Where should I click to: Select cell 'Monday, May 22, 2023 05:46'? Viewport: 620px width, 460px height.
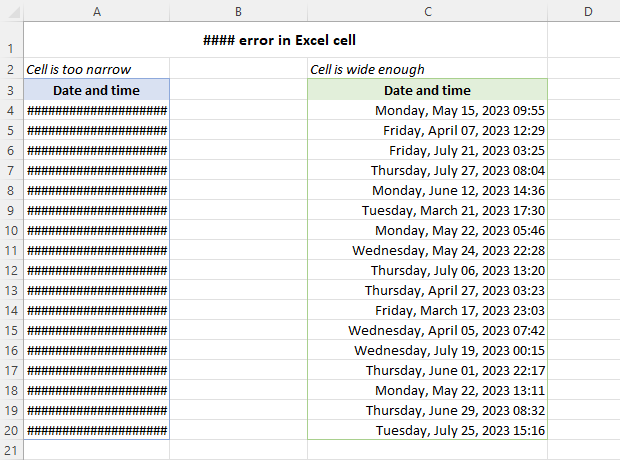coord(427,230)
